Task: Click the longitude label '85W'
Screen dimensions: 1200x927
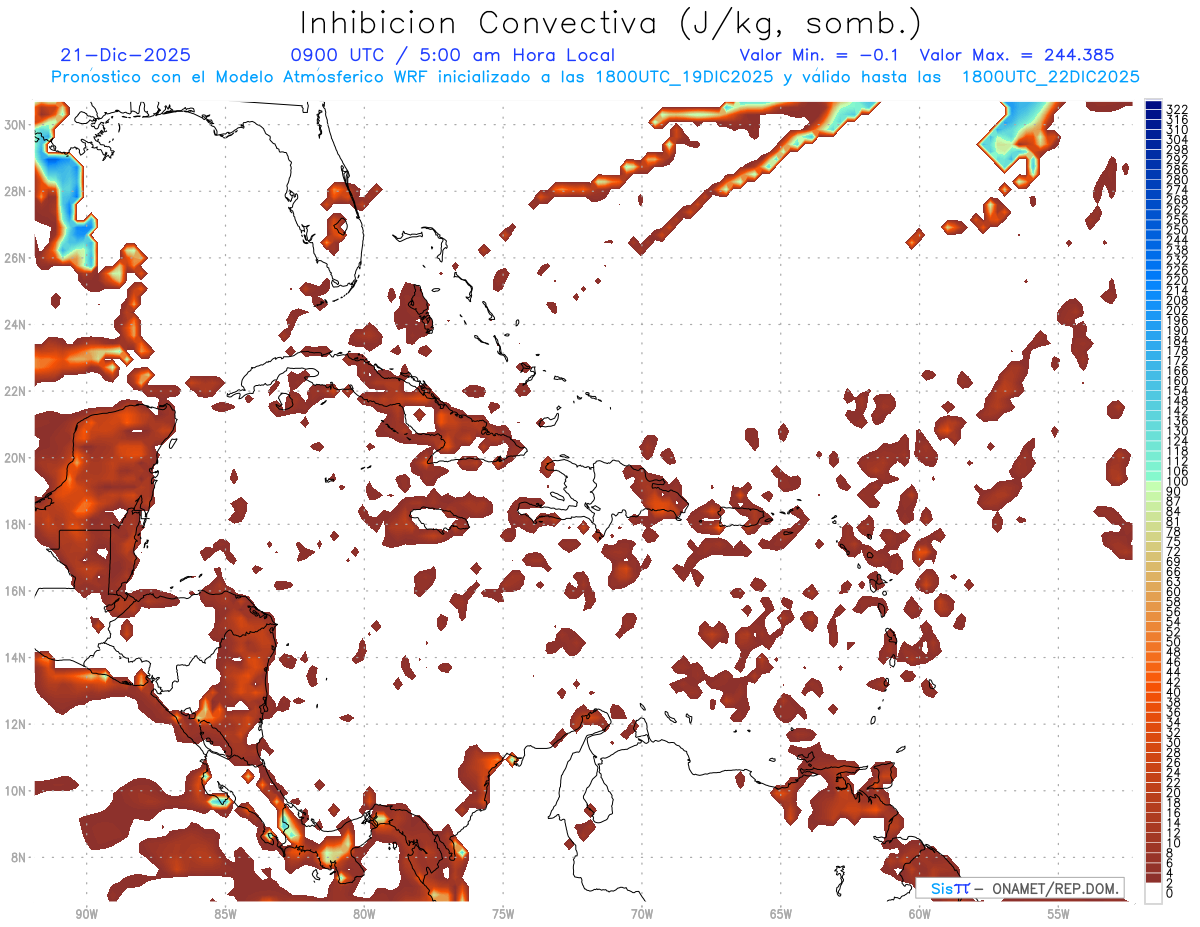Action: pyautogui.click(x=225, y=914)
